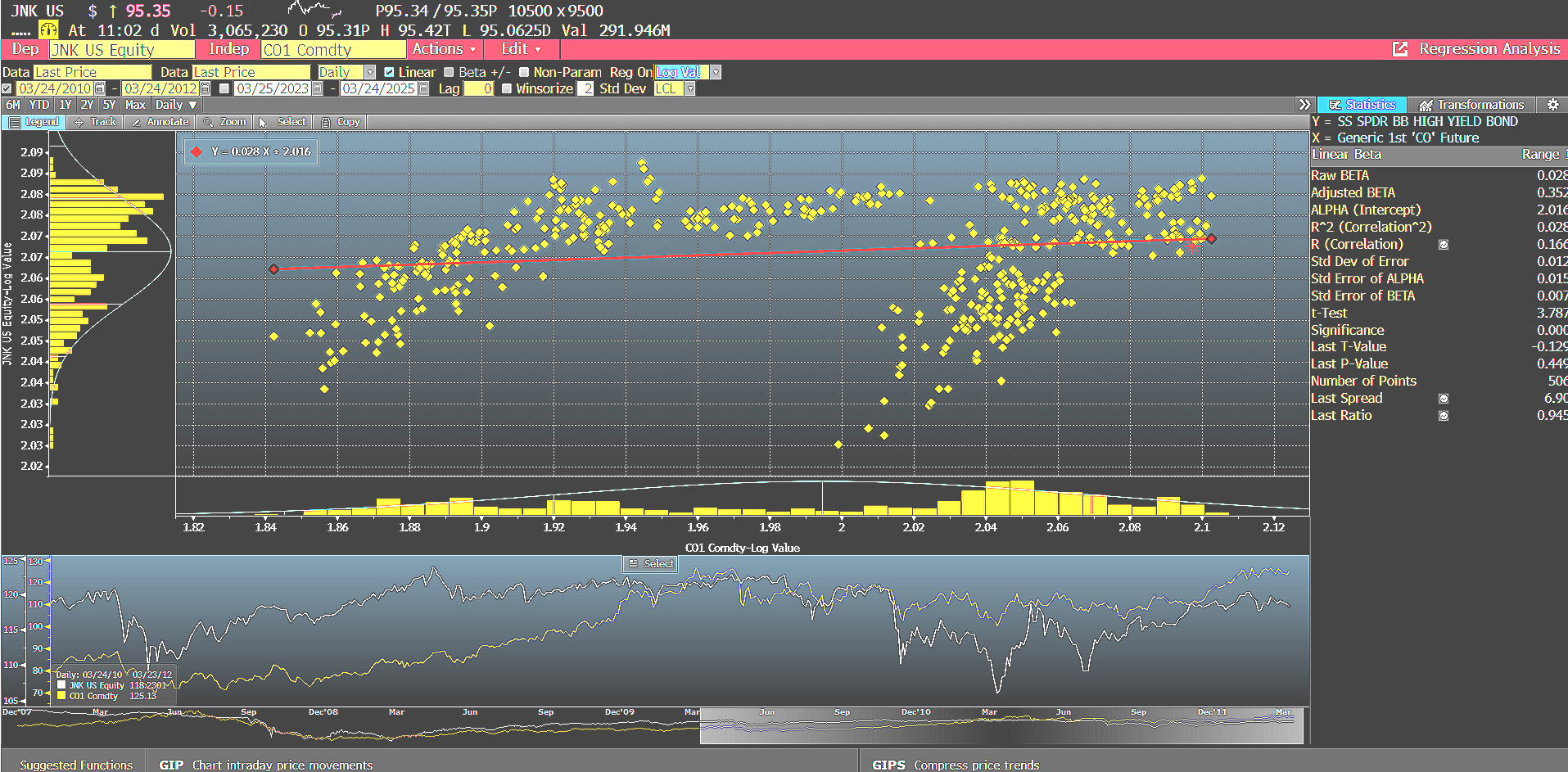Click the highlighted range in the bottom overview slider
1568x772 pixels.
pos(1001,725)
